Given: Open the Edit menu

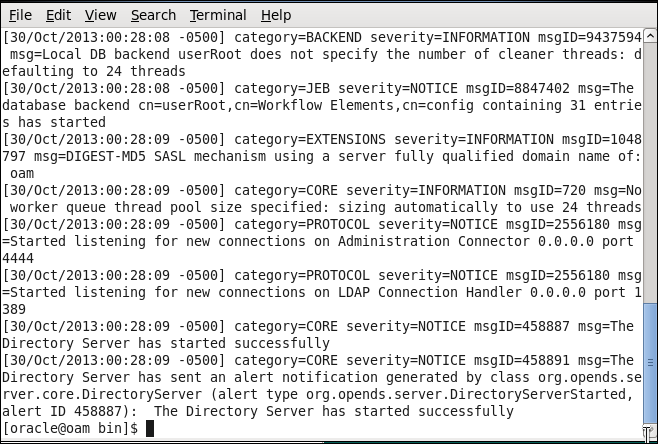Looking at the screenshot, I should click(x=58, y=15).
